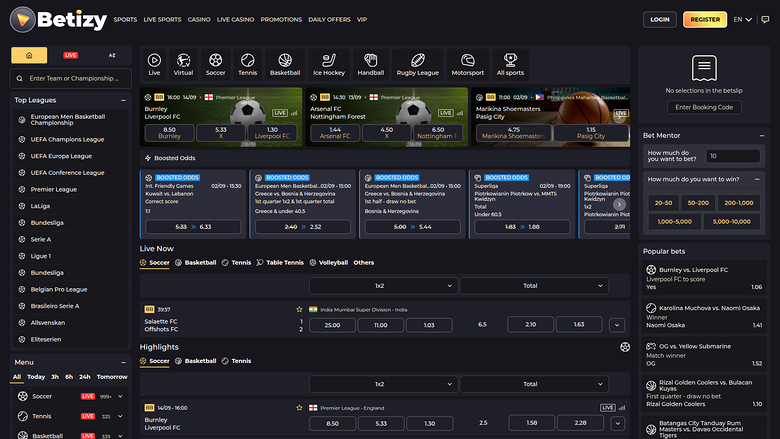
Task: Click the LIVE badge in sidebar tabs
Action: (x=70, y=55)
